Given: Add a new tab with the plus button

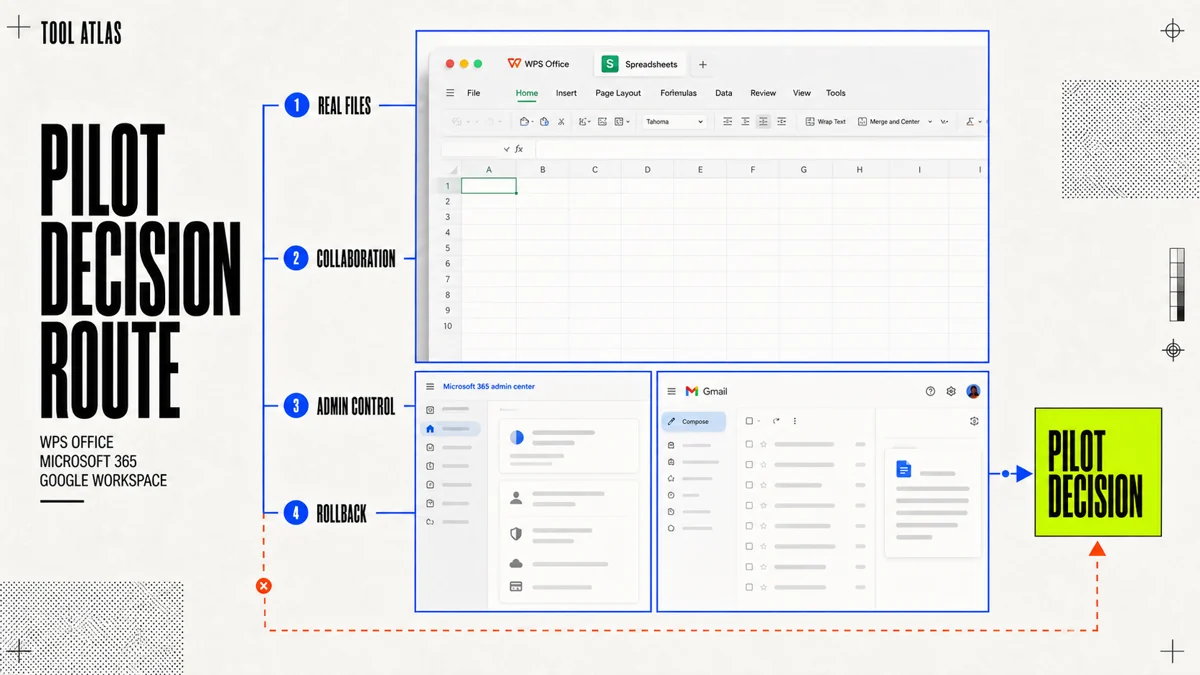Looking at the screenshot, I should tap(703, 65).
